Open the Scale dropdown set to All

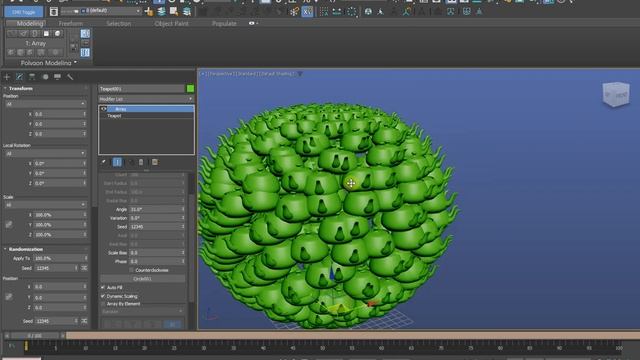45,204
